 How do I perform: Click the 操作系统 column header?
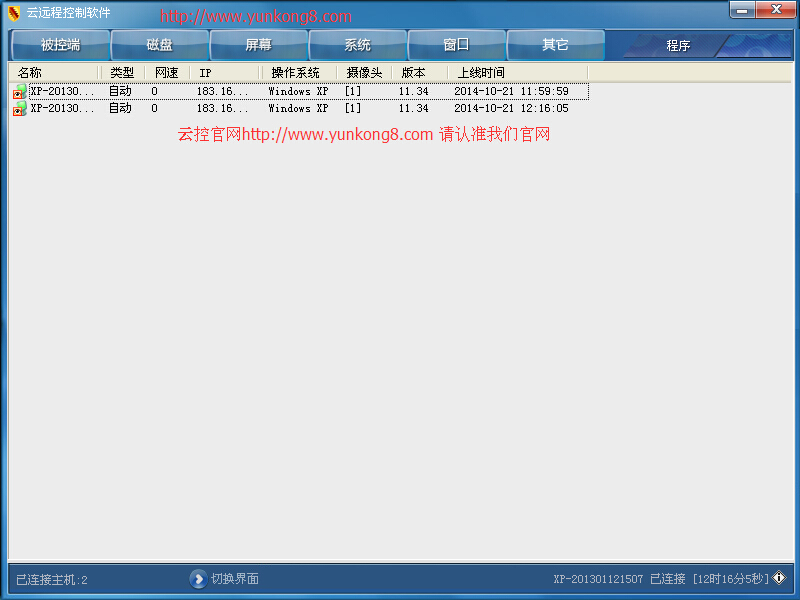[x=299, y=73]
